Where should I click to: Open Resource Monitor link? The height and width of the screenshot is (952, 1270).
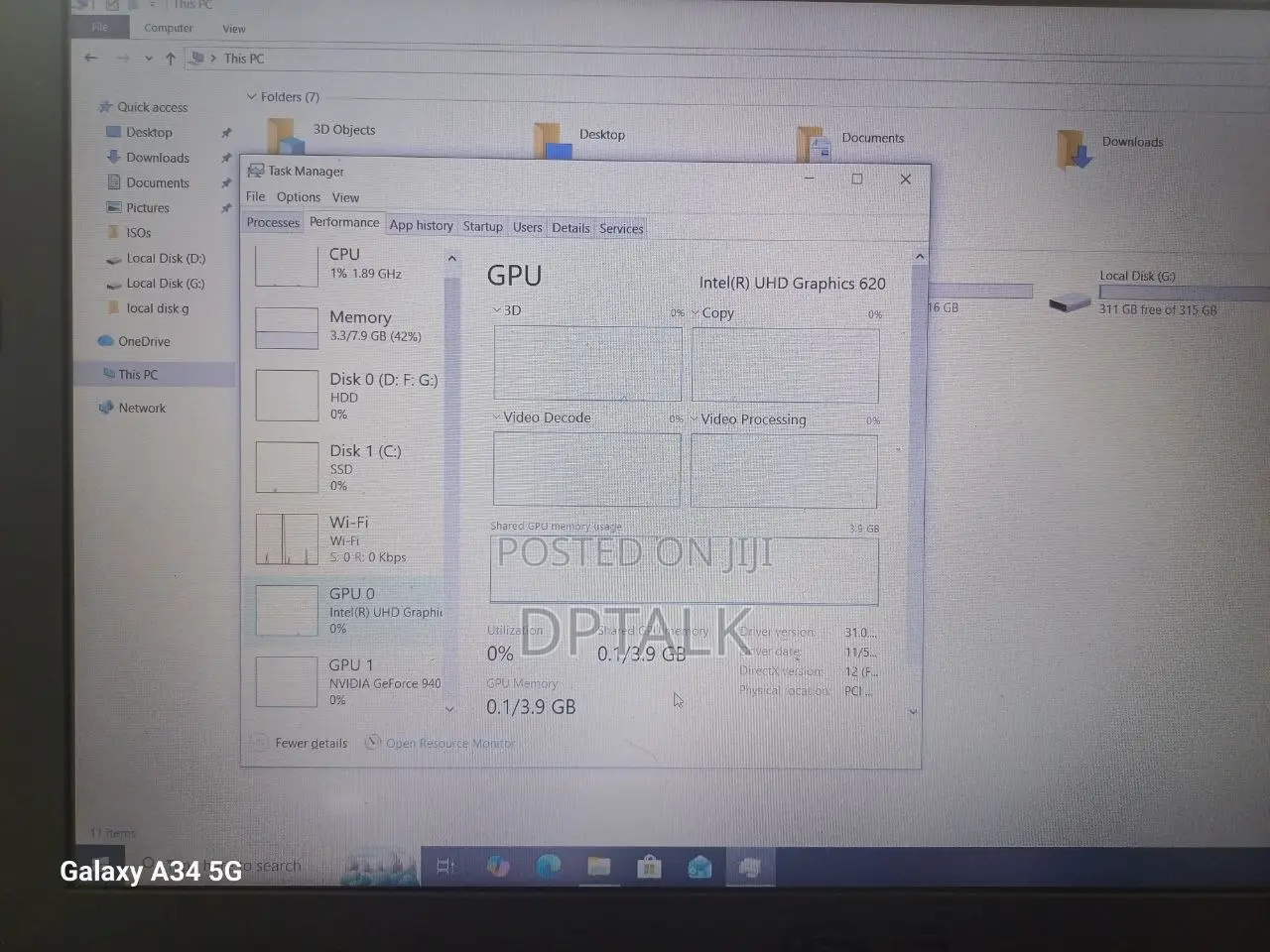tap(440, 743)
